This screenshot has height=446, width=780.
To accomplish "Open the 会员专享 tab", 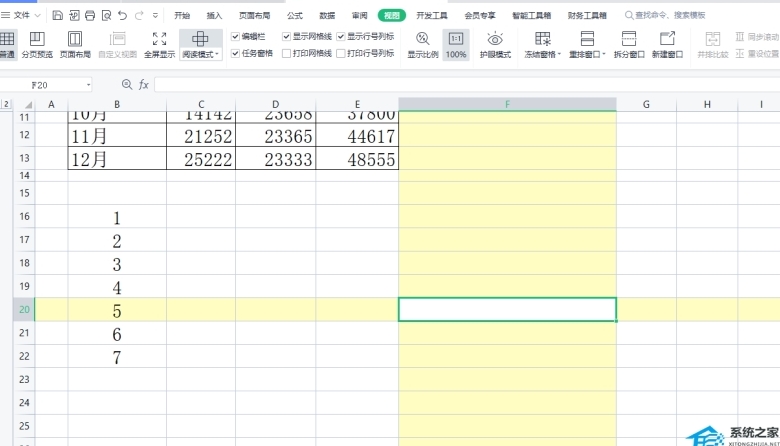I will (x=480, y=15).
